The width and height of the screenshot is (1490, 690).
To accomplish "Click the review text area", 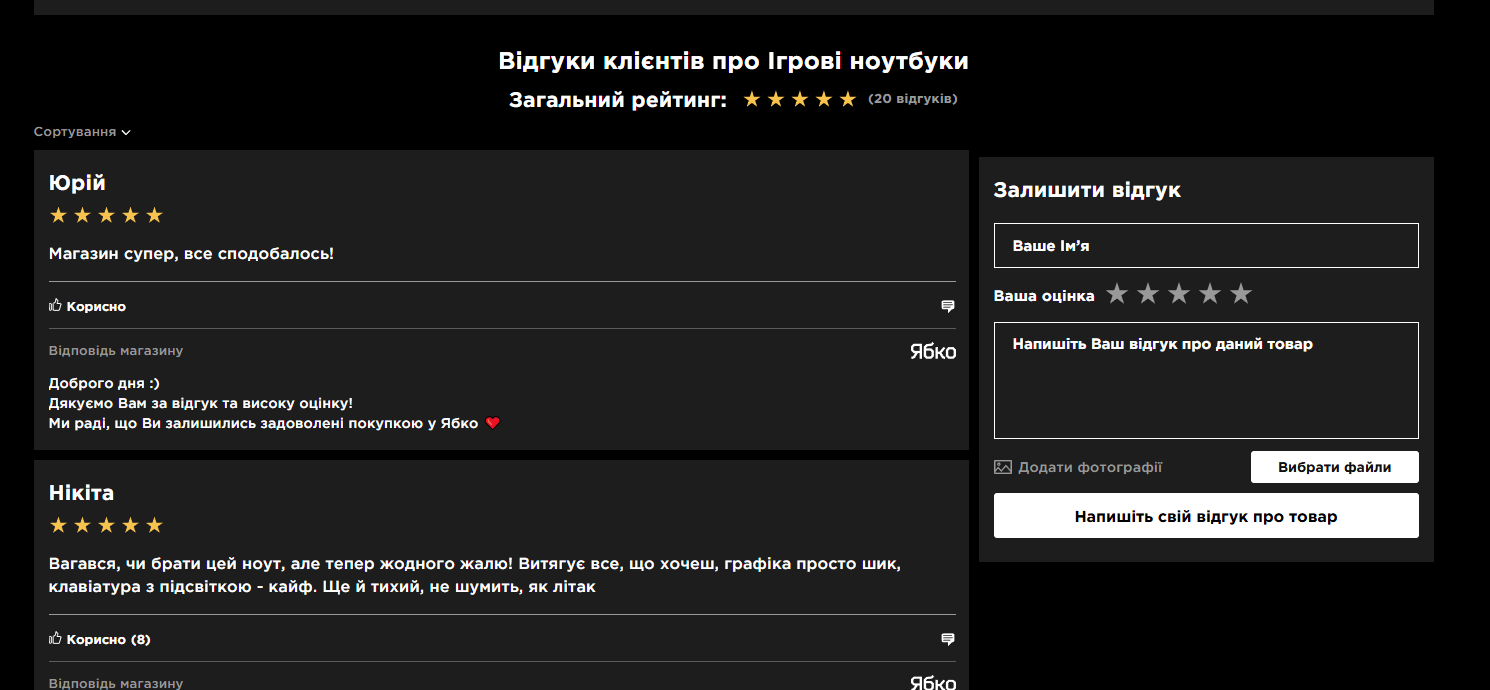I will pyautogui.click(x=1206, y=380).
